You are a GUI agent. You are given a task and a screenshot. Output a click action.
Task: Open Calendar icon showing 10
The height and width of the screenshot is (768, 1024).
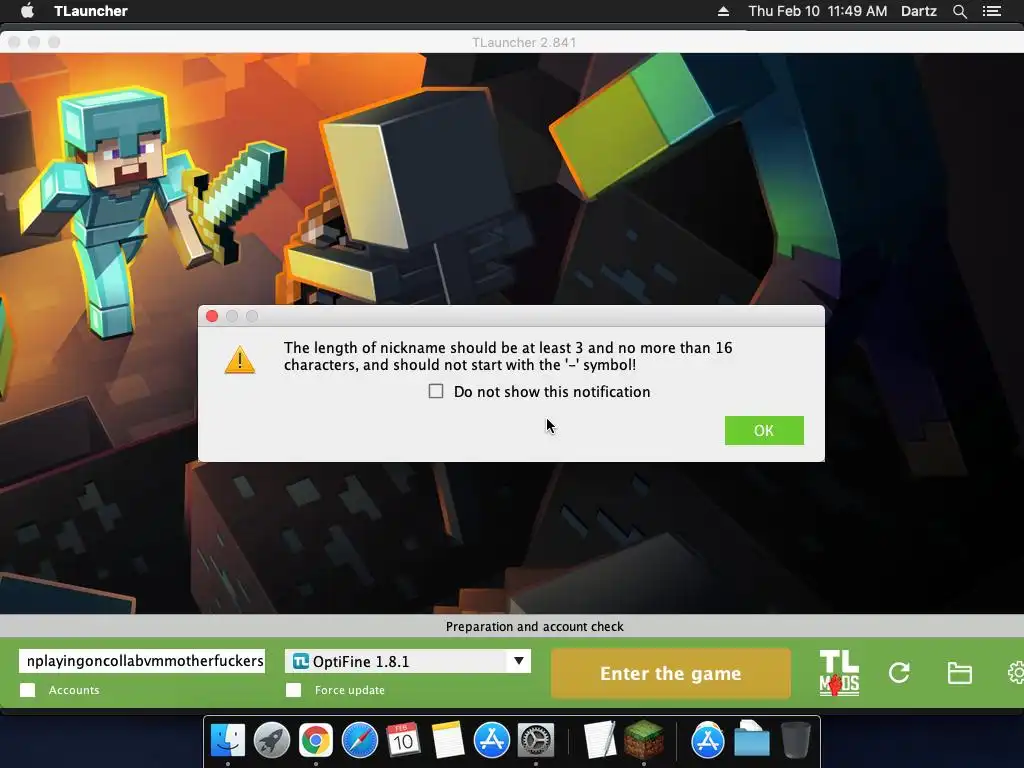403,741
